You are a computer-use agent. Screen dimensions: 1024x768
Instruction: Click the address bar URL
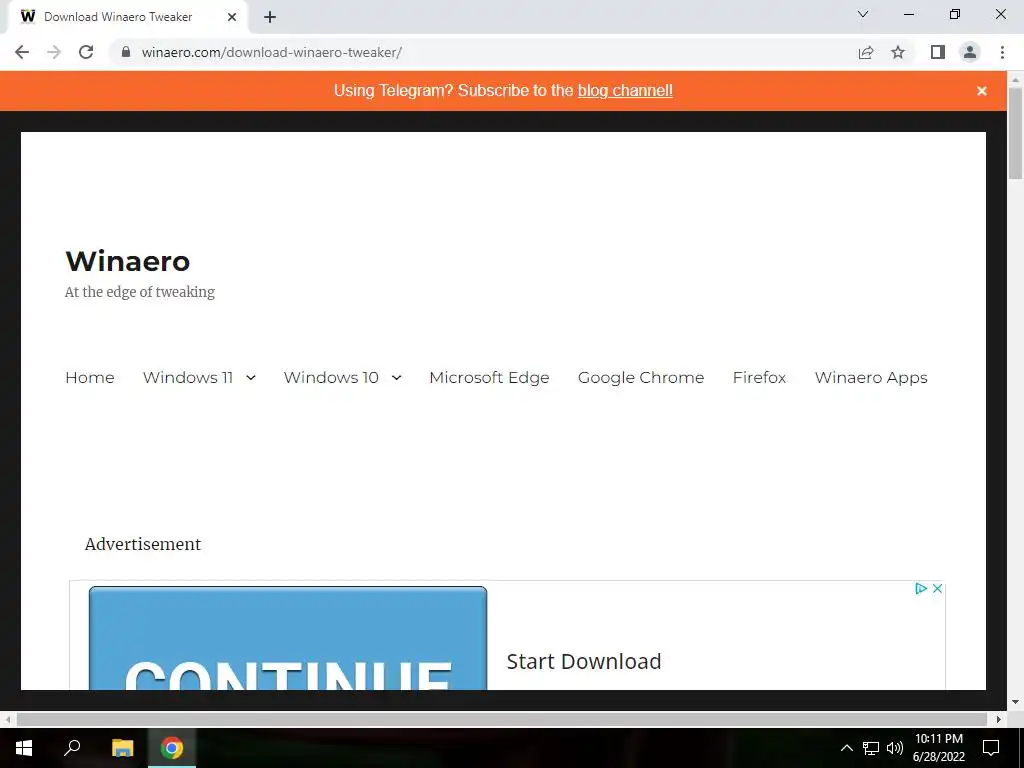[272, 52]
